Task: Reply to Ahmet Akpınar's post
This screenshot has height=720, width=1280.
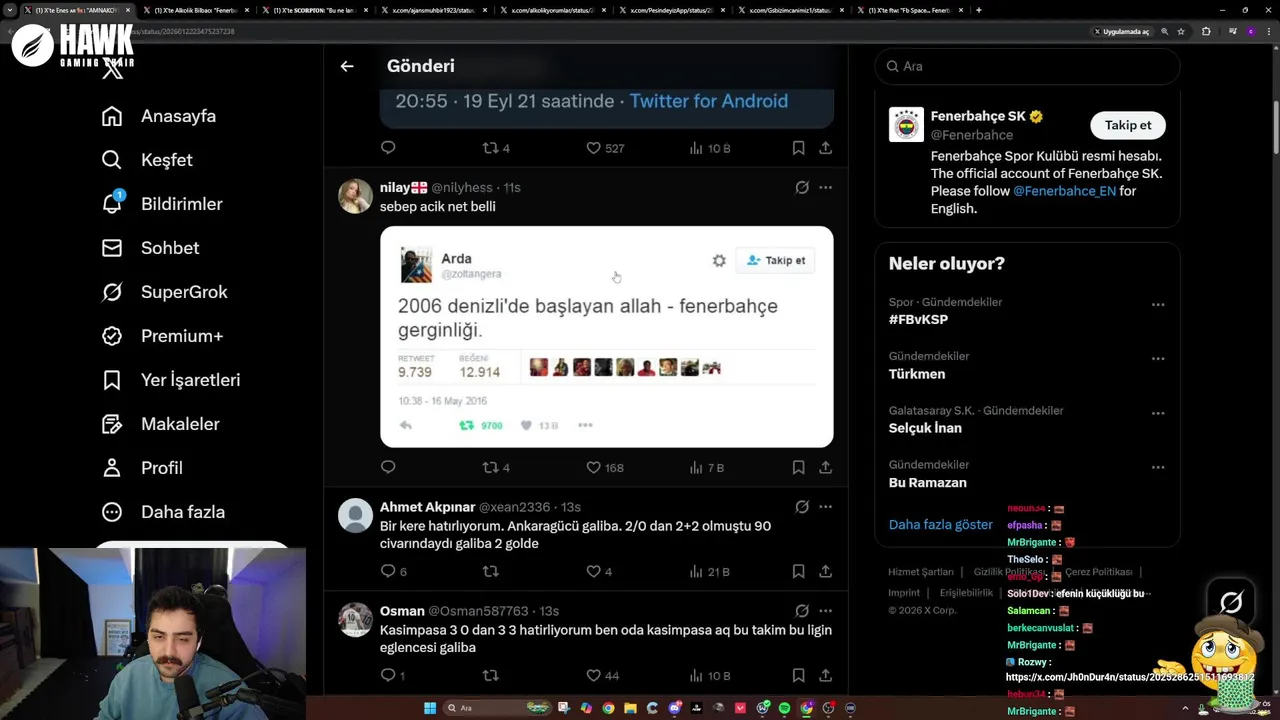Action: click(393, 571)
